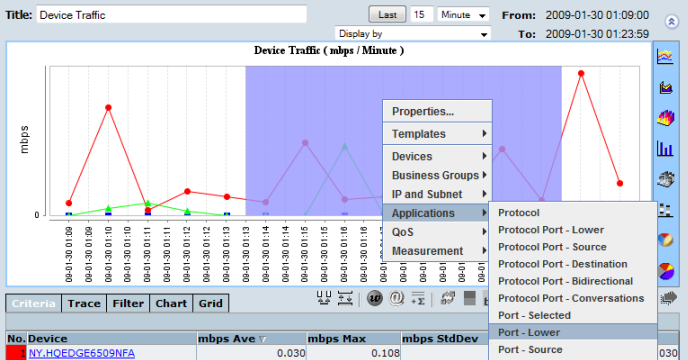
Task: Click the 0.030 mbps Ave cell
Action: point(251,353)
